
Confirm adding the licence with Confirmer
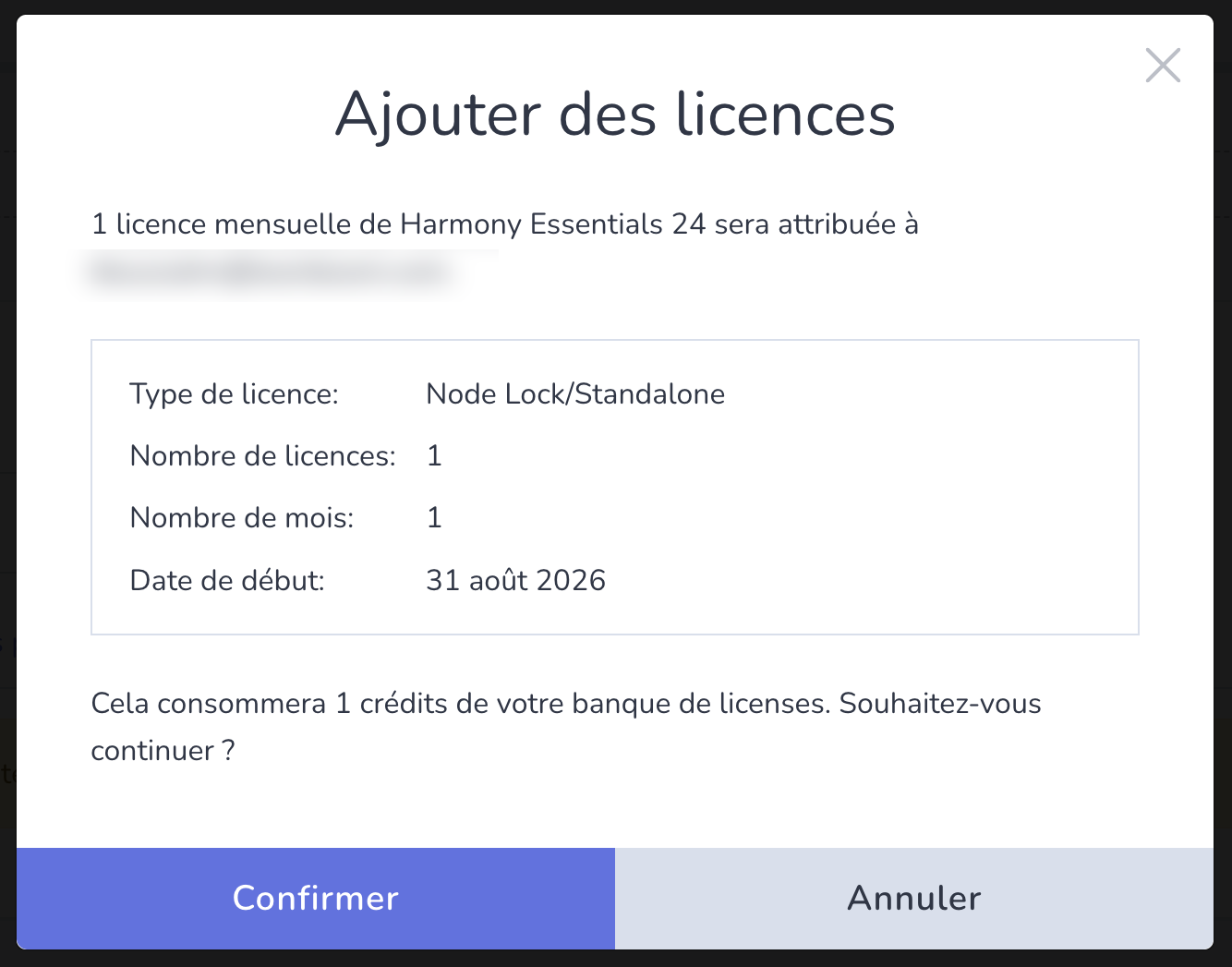click(316, 898)
